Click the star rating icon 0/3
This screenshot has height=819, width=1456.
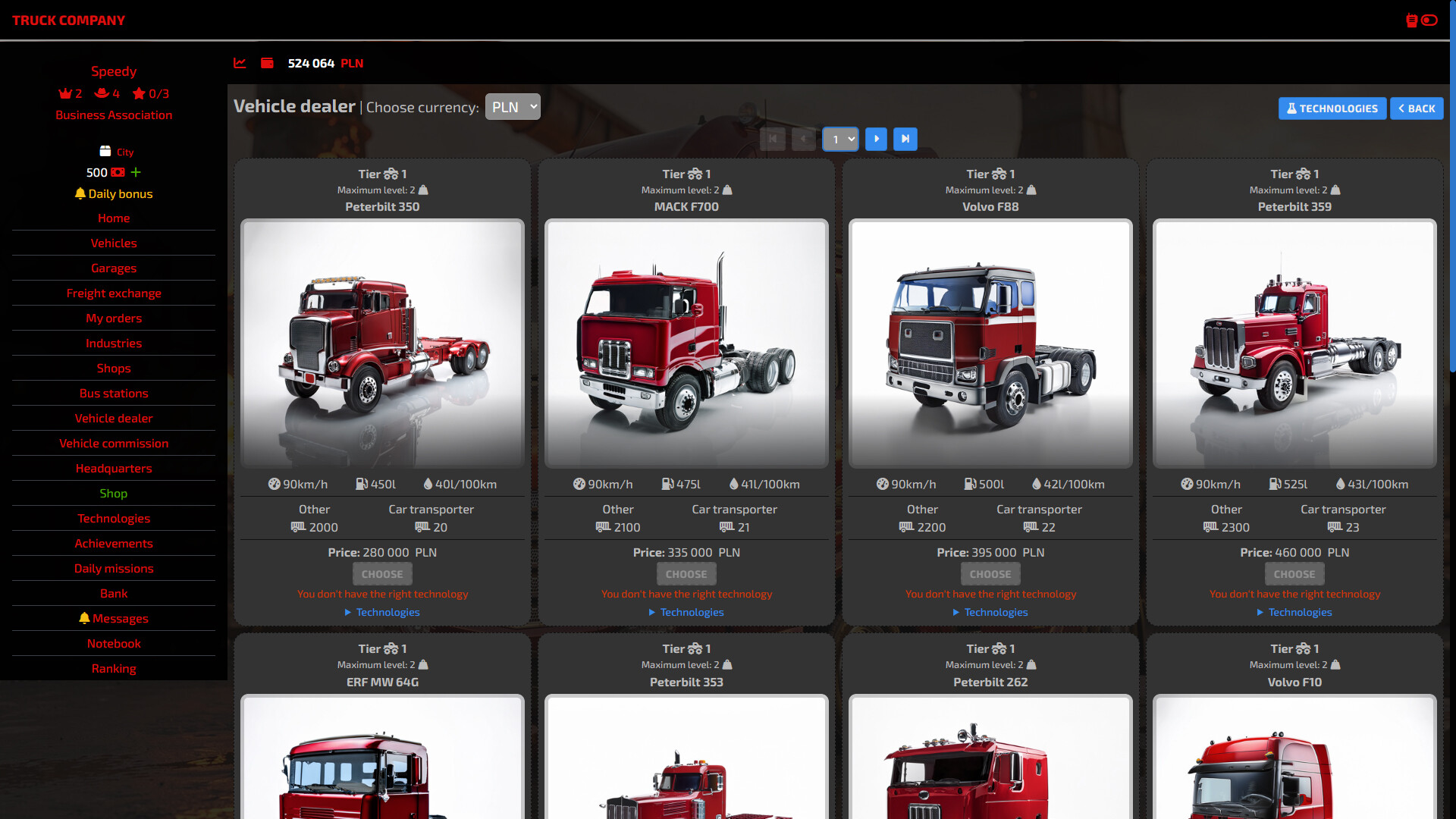point(140,94)
